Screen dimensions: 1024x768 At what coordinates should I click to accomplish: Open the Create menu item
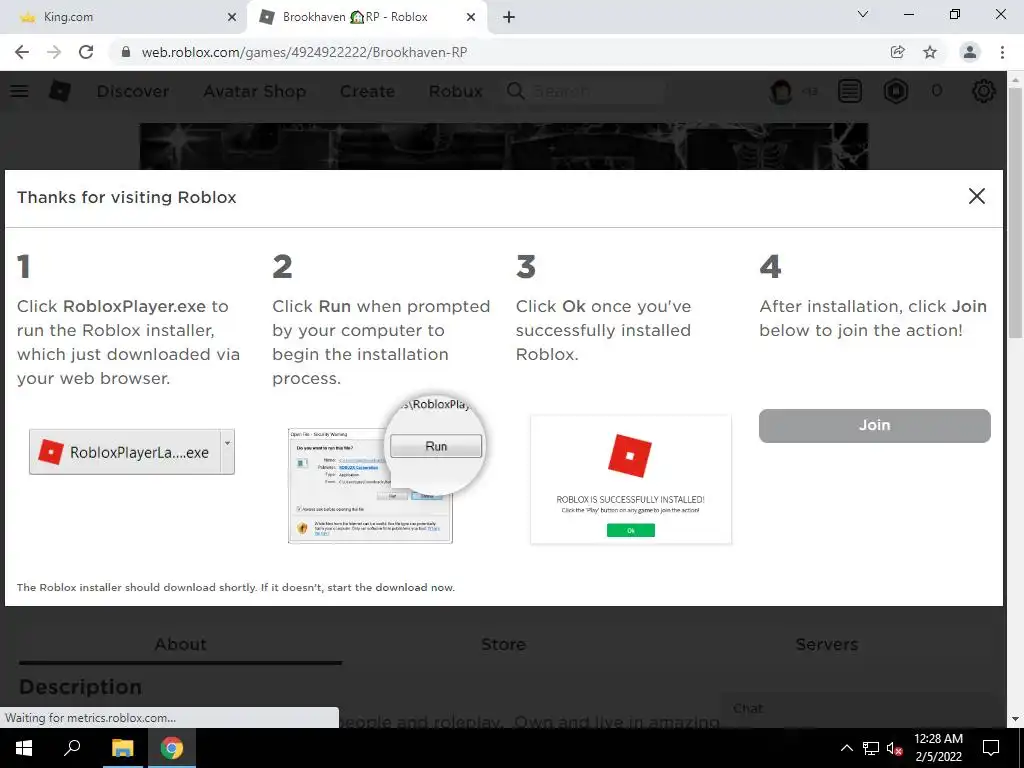367,91
